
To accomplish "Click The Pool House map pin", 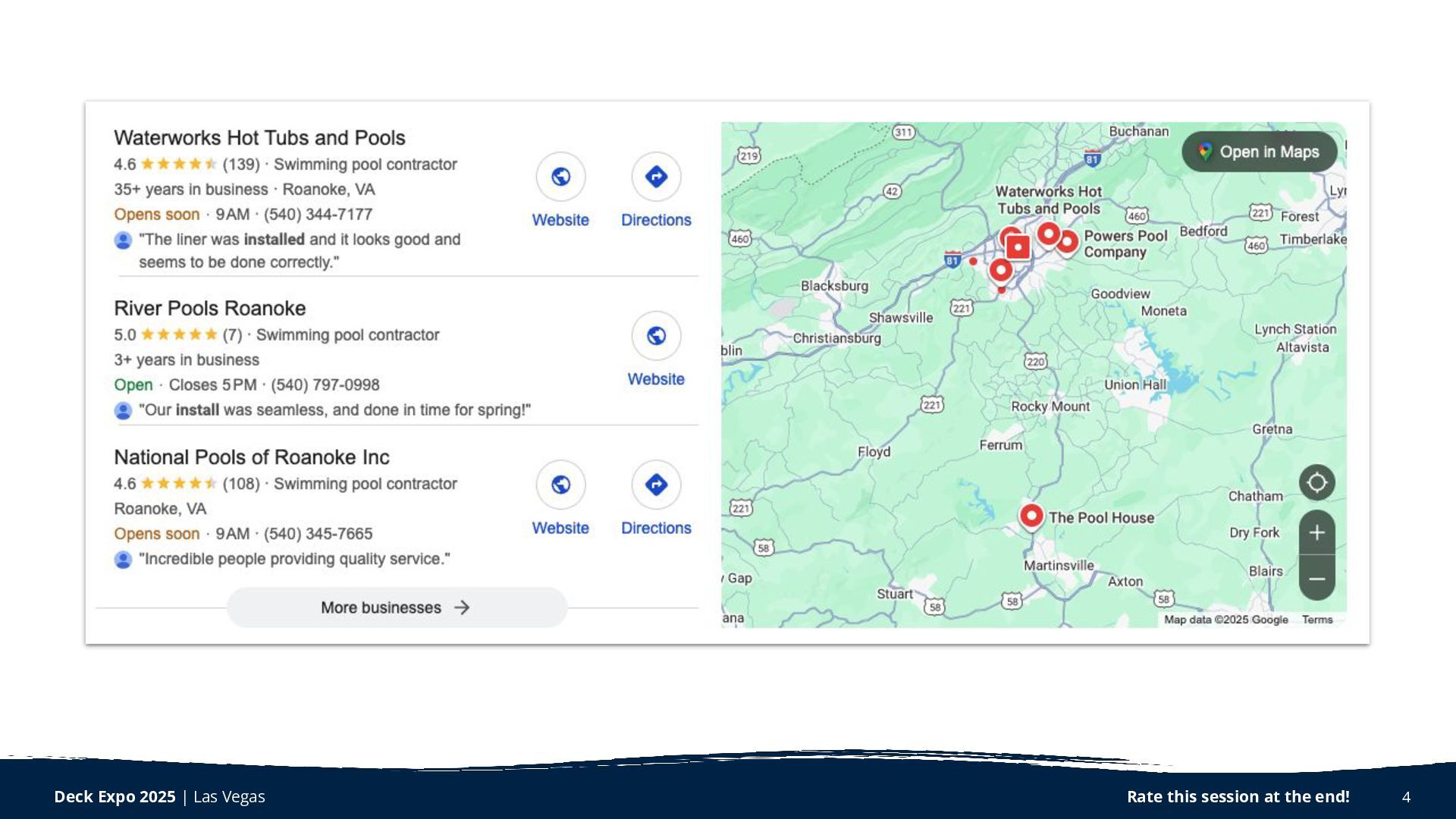I will point(1031,516).
